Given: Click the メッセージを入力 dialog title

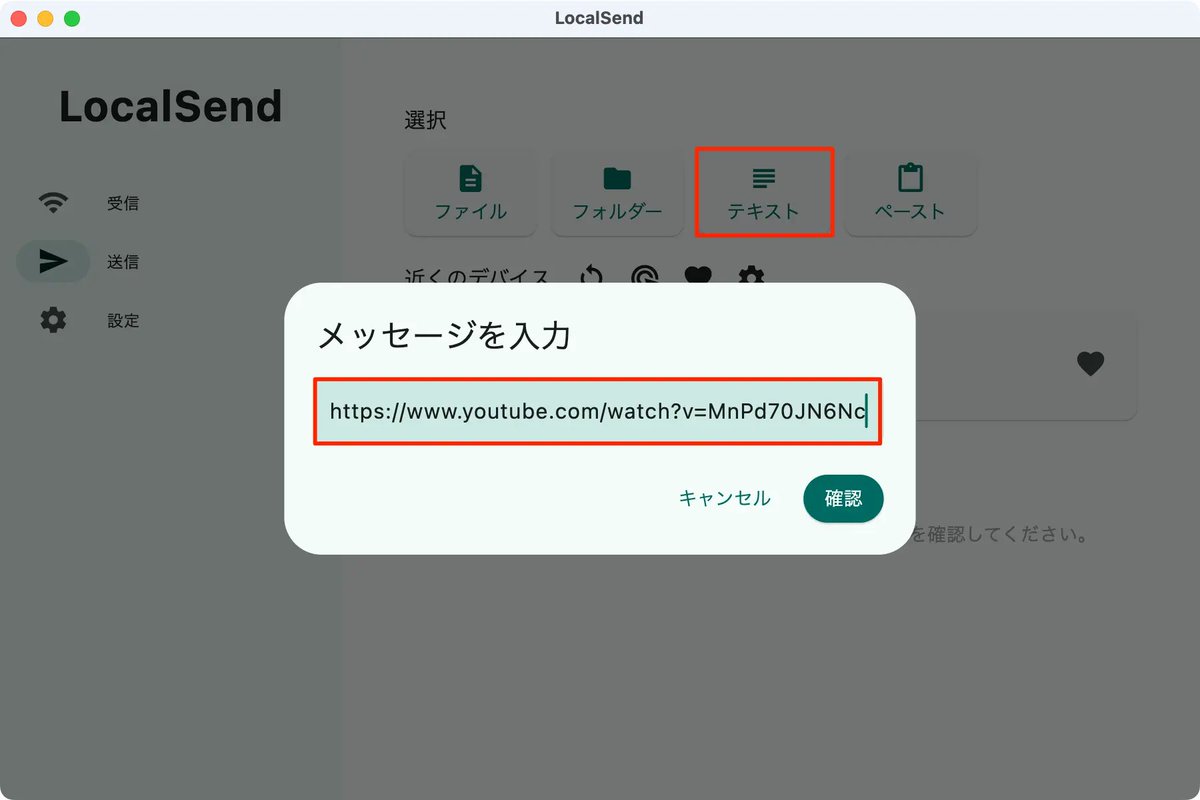Looking at the screenshot, I should [x=444, y=336].
